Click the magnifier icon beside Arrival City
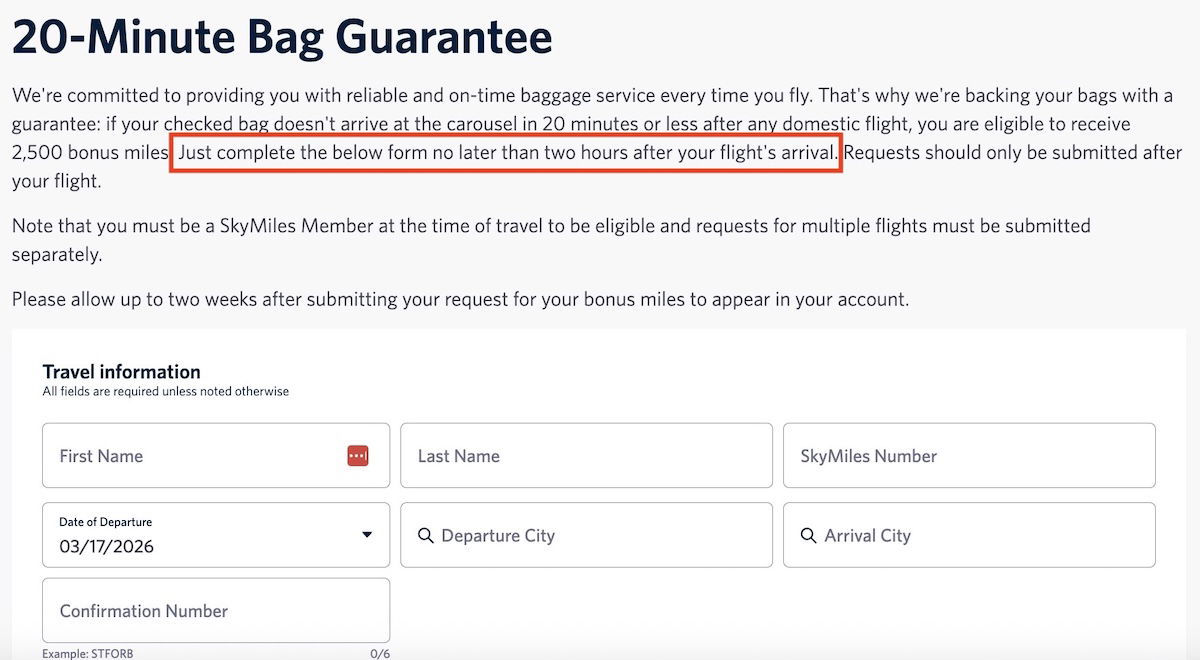Image resolution: width=1200 pixels, height=660 pixels. point(809,536)
